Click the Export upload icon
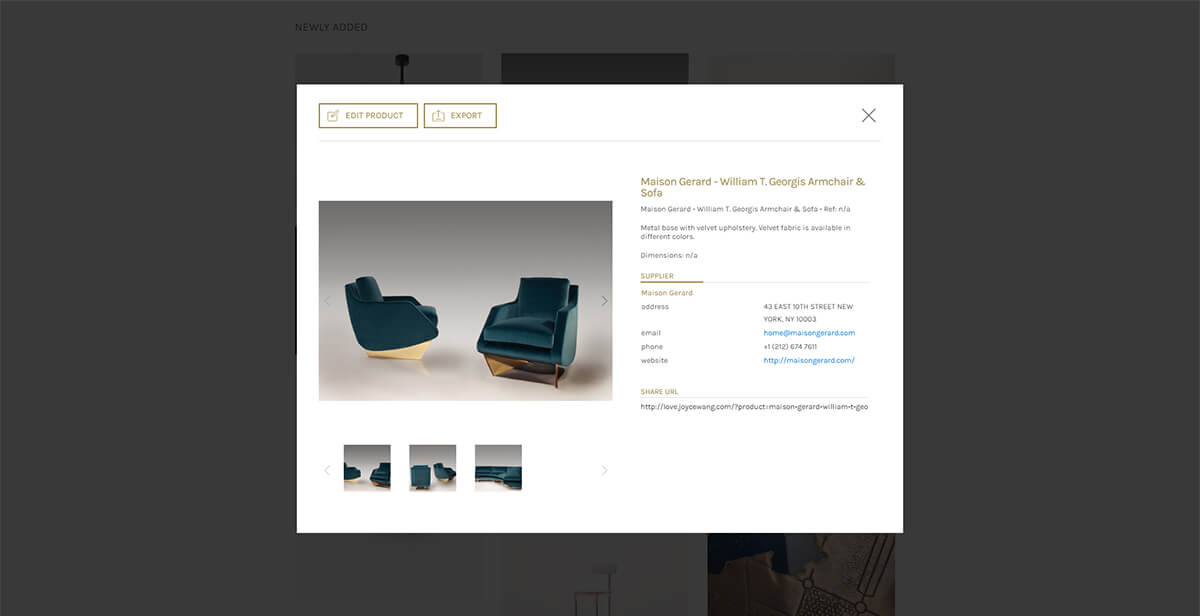Viewport: 1200px width, 616px height. [x=438, y=116]
